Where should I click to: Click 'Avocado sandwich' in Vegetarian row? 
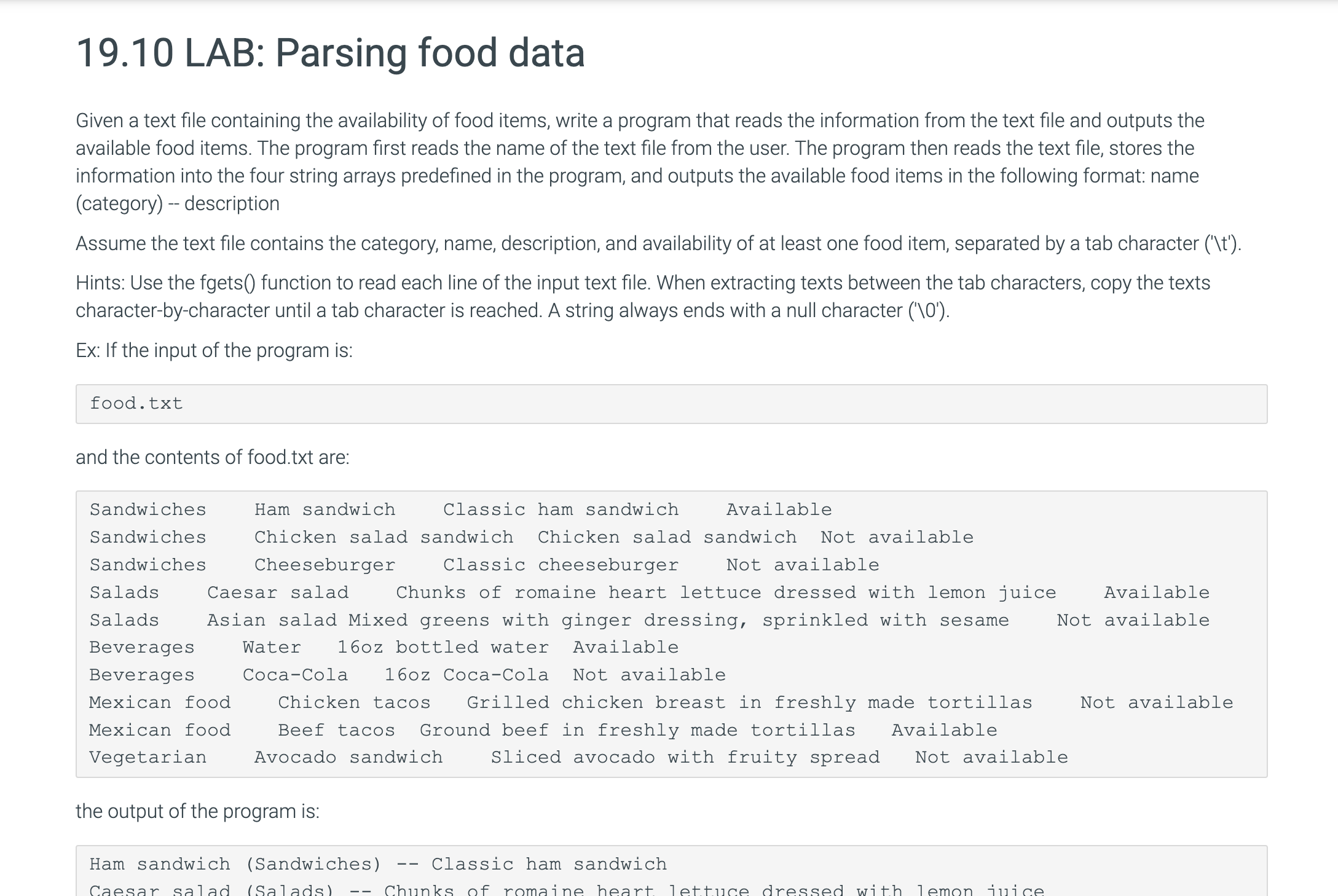(348, 758)
